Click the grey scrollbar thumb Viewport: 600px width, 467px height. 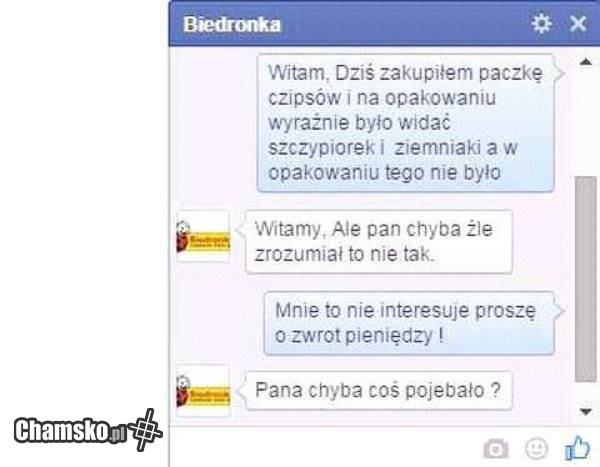point(585,279)
